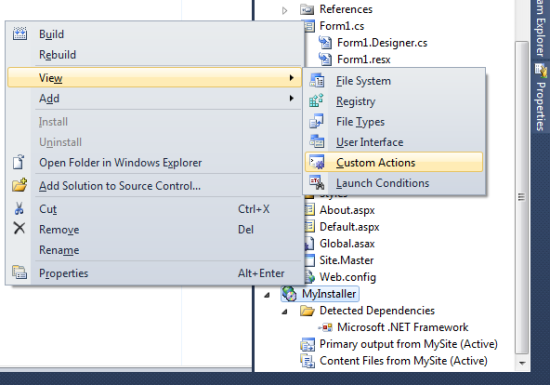Click the User Interface editor icon
Screen dimensions: 550x385
coord(317,142)
